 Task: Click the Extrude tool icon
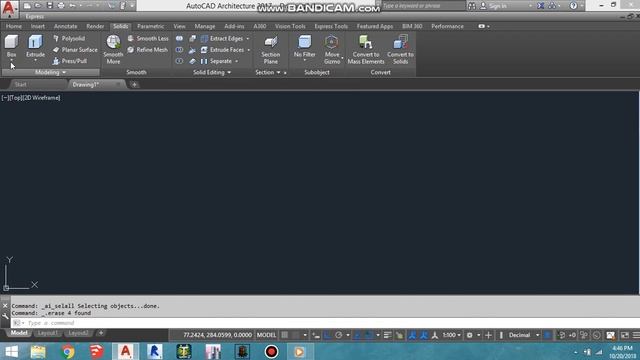[x=35, y=42]
